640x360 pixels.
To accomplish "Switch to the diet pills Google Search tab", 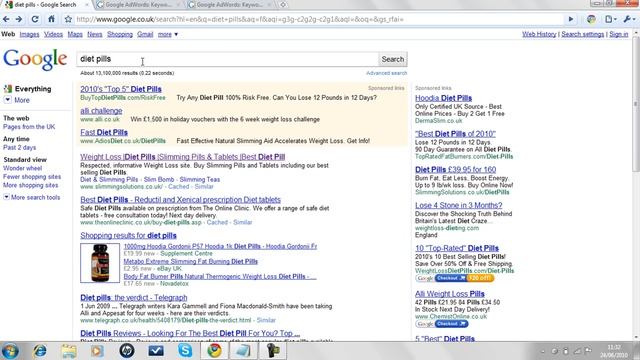I will pyautogui.click(x=46, y=5).
